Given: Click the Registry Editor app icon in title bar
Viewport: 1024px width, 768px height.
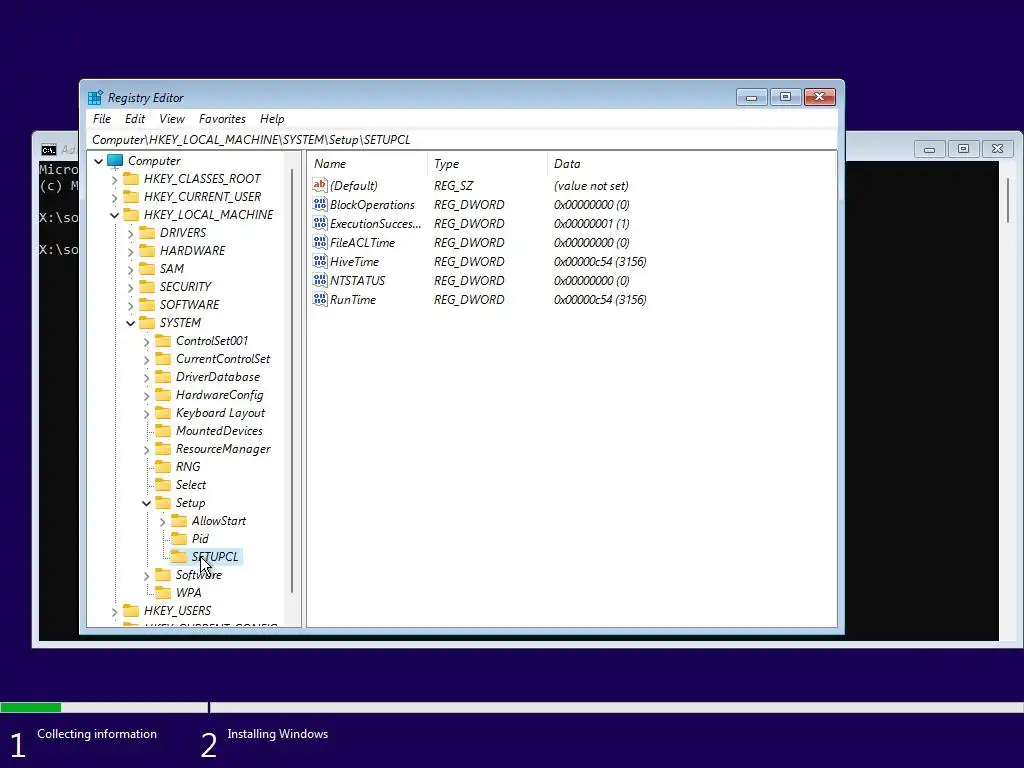Looking at the screenshot, I should [x=95, y=97].
